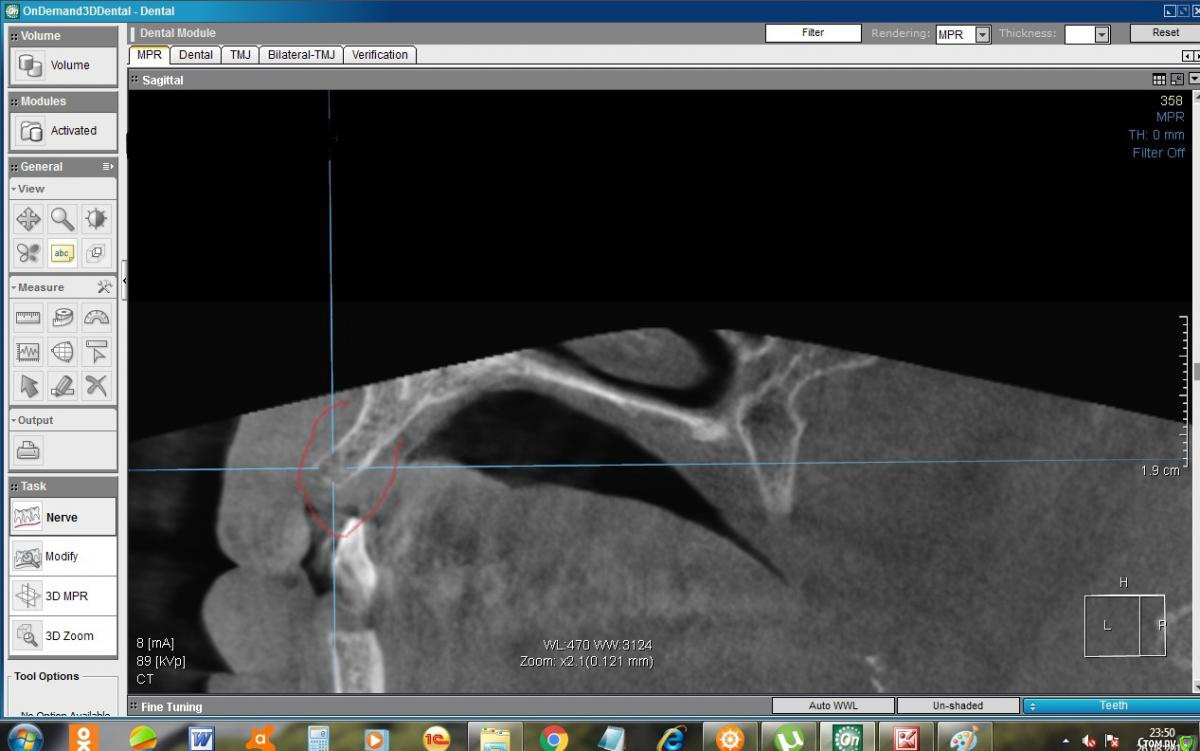
Task: Open the Verification tab
Action: click(379, 55)
